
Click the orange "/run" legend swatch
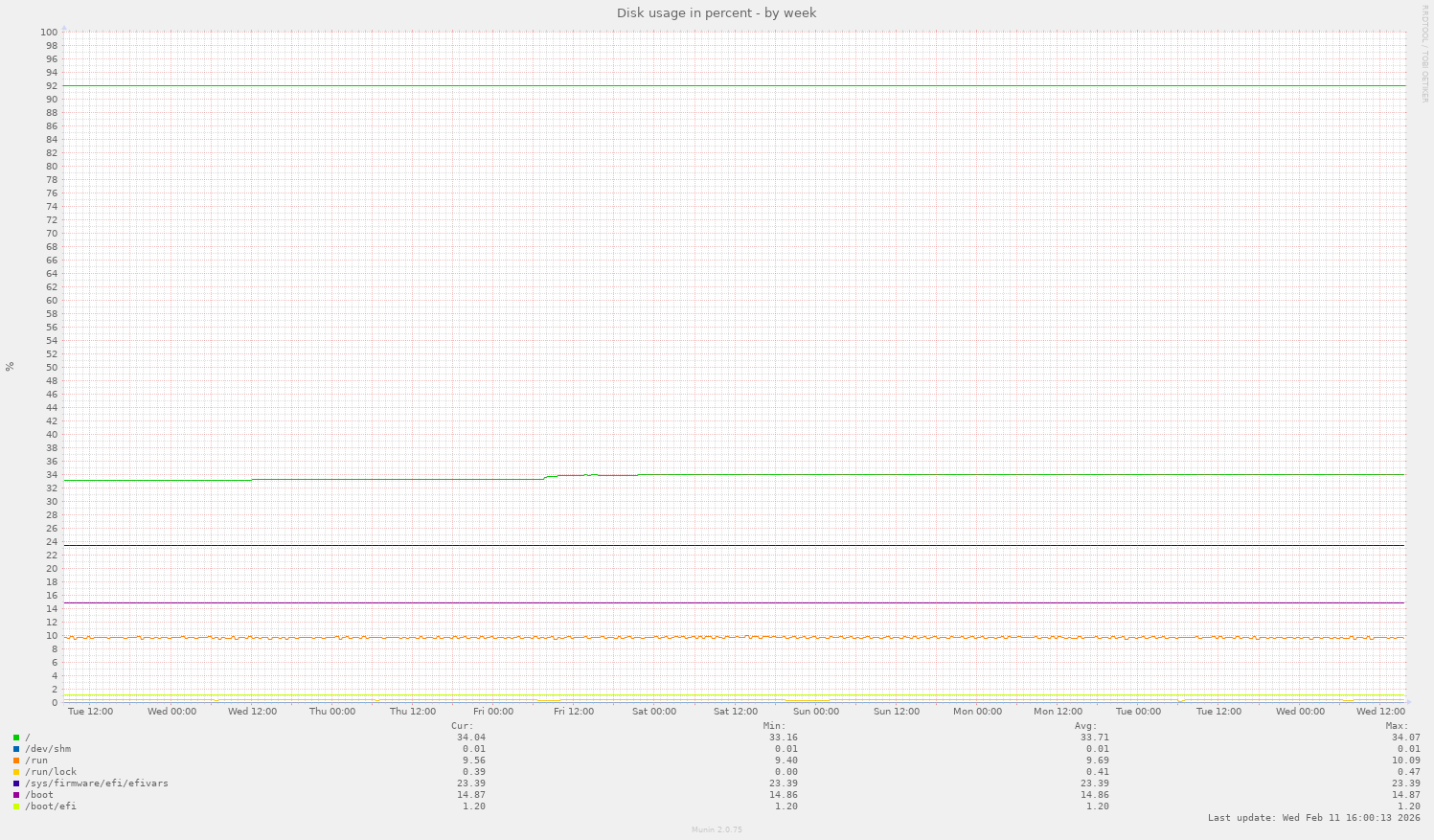point(15,760)
